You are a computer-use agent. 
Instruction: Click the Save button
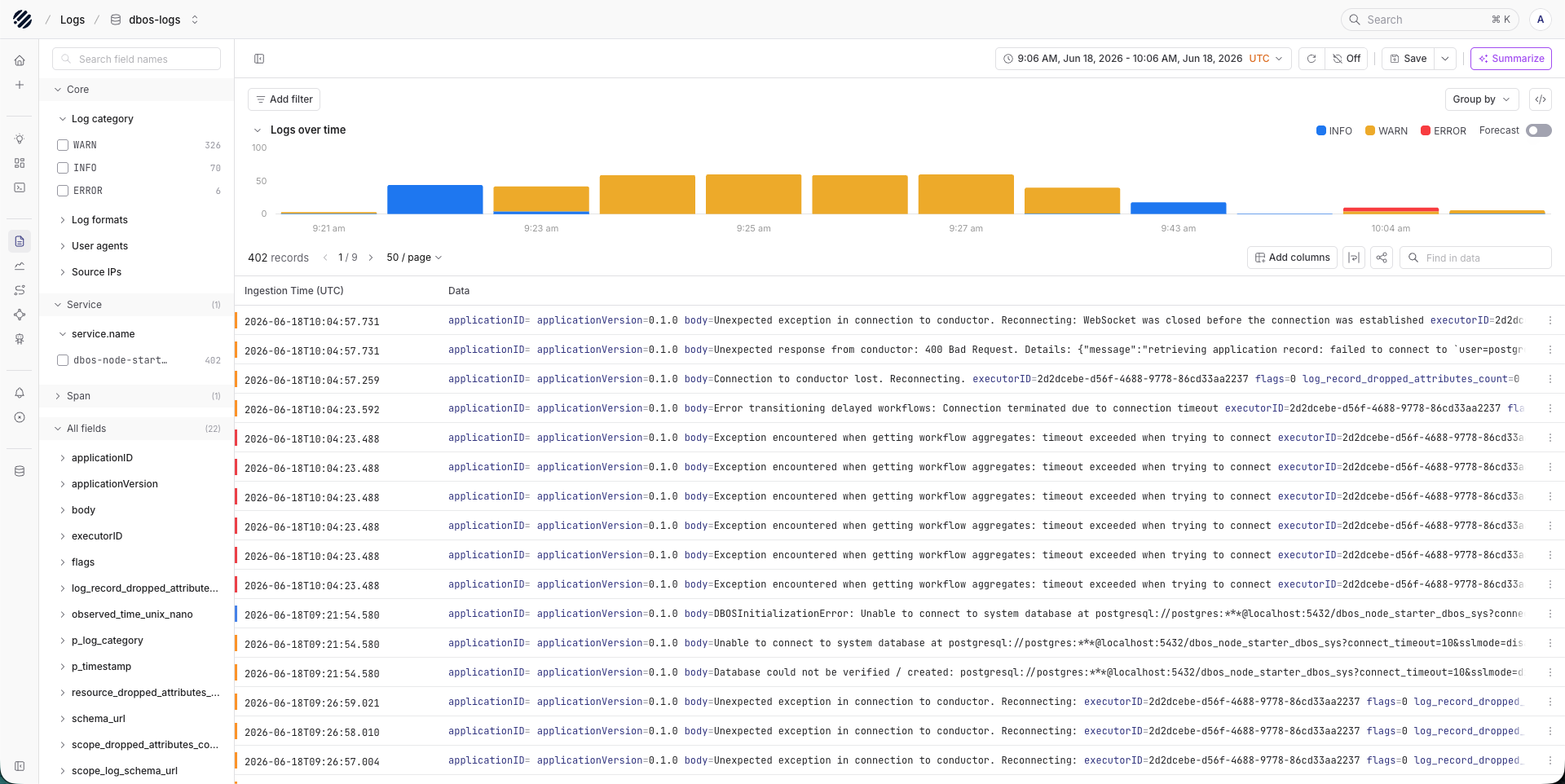coord(1408,59)
